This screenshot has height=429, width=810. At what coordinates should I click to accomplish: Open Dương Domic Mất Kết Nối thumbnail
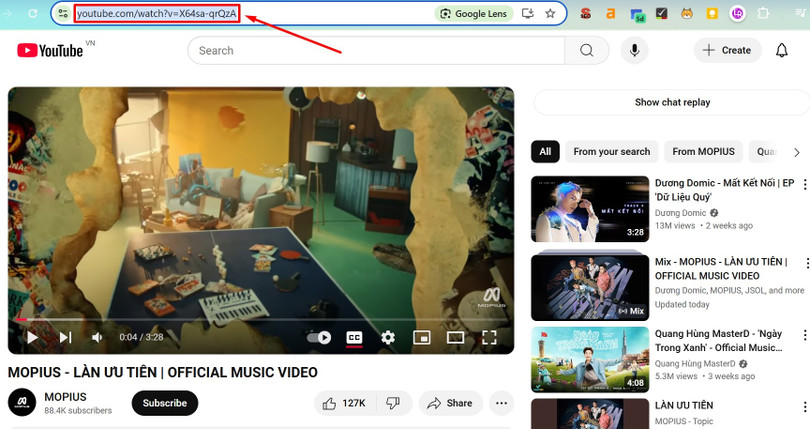coord(590,209)
